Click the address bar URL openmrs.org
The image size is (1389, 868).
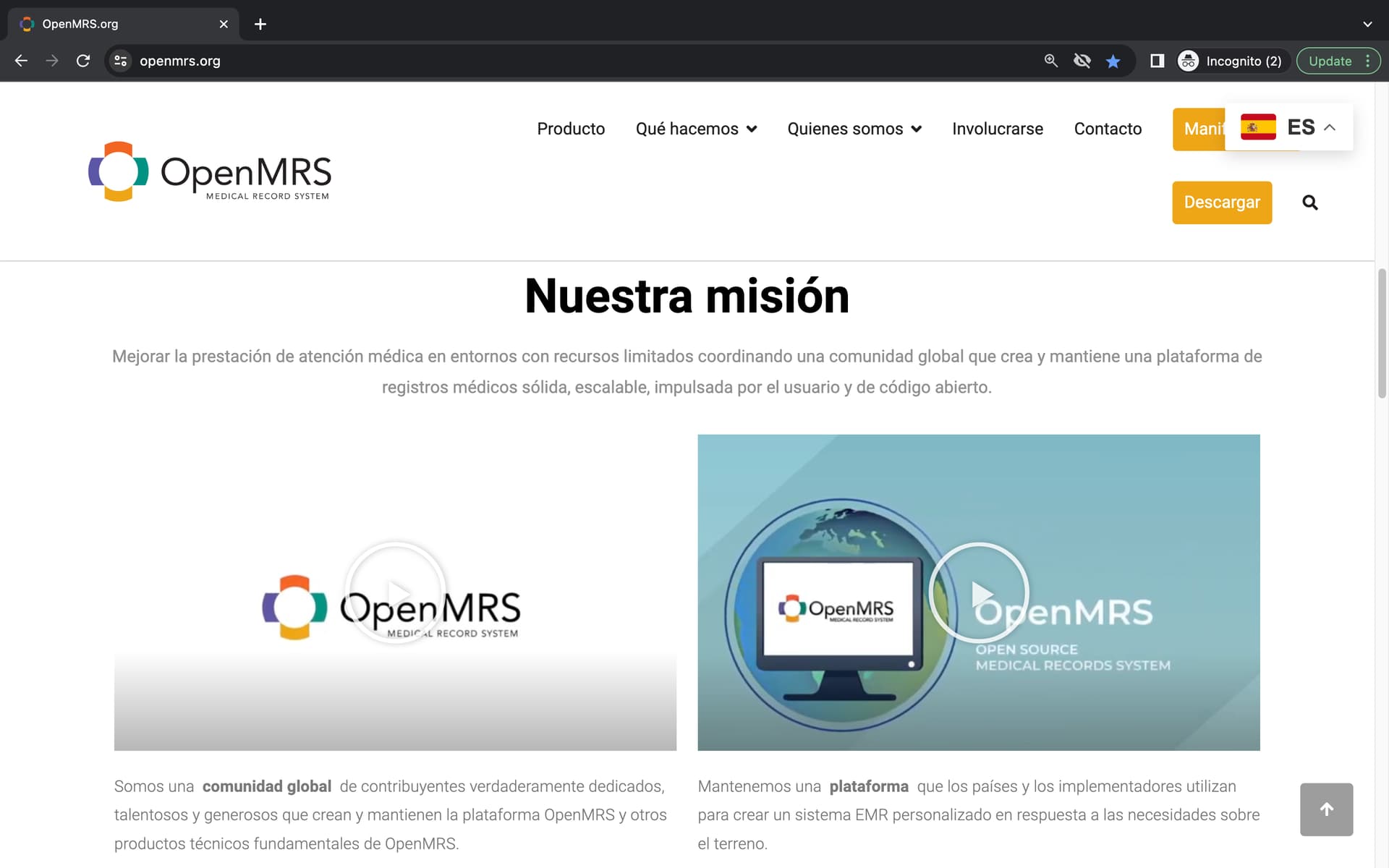pos(180,61)
